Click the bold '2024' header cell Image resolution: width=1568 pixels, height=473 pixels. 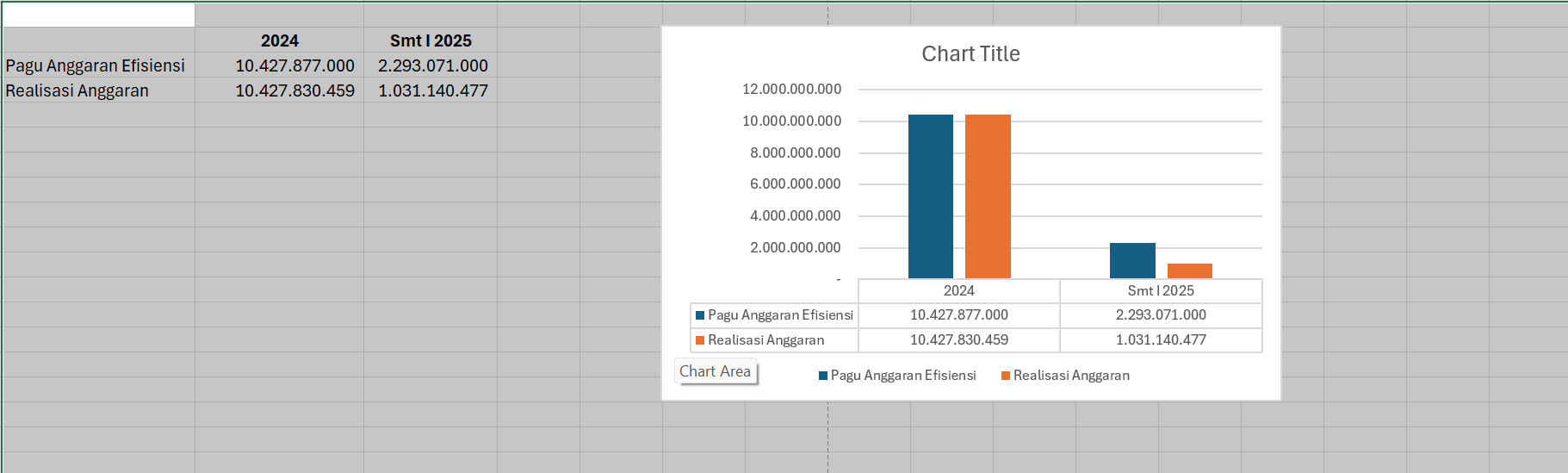[x=279, y=40]
